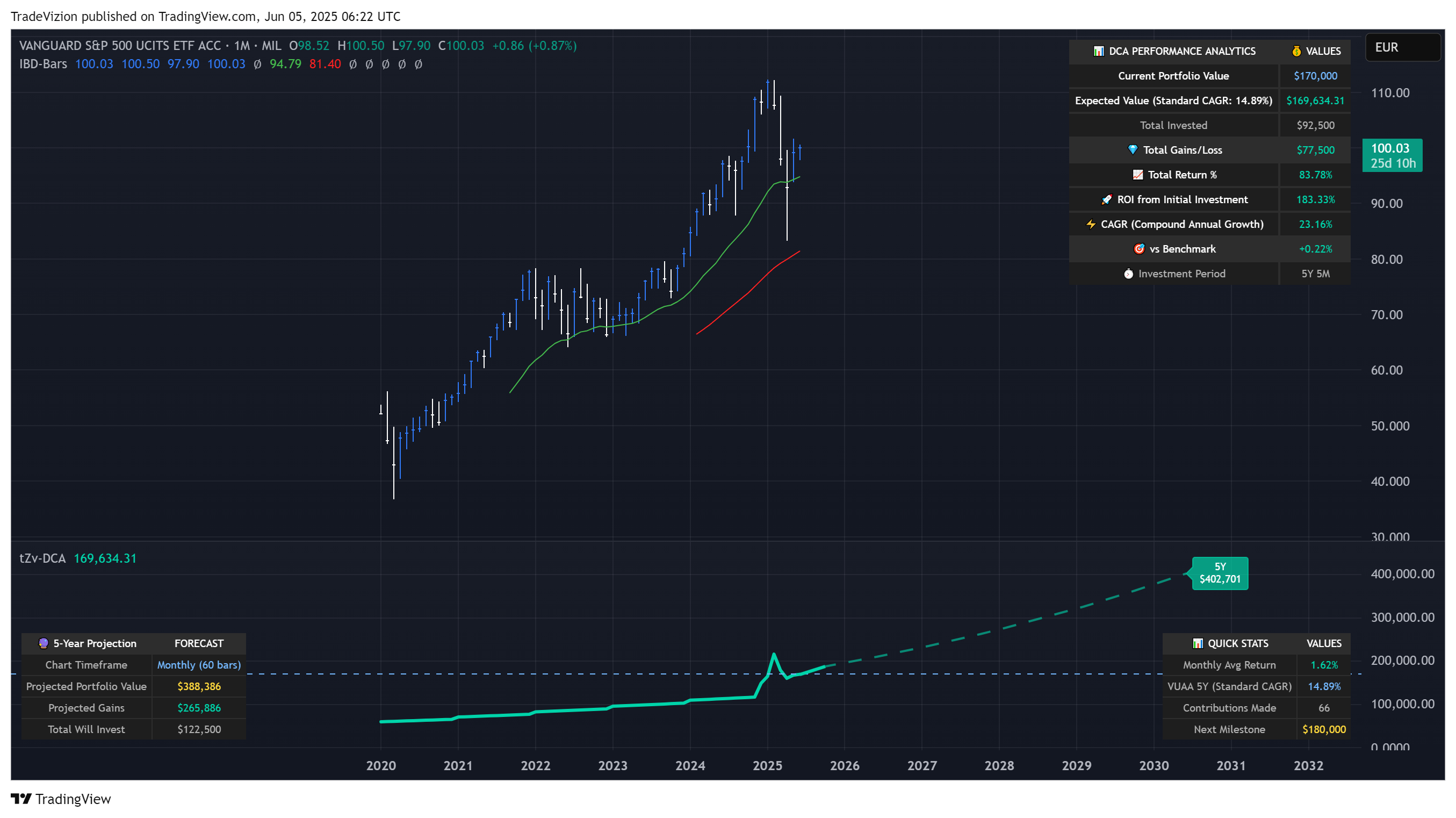The height and width of the screenshot is (818, 1456).
Task: Click the target icon beside vs Benchmark
Action: 1139,249
